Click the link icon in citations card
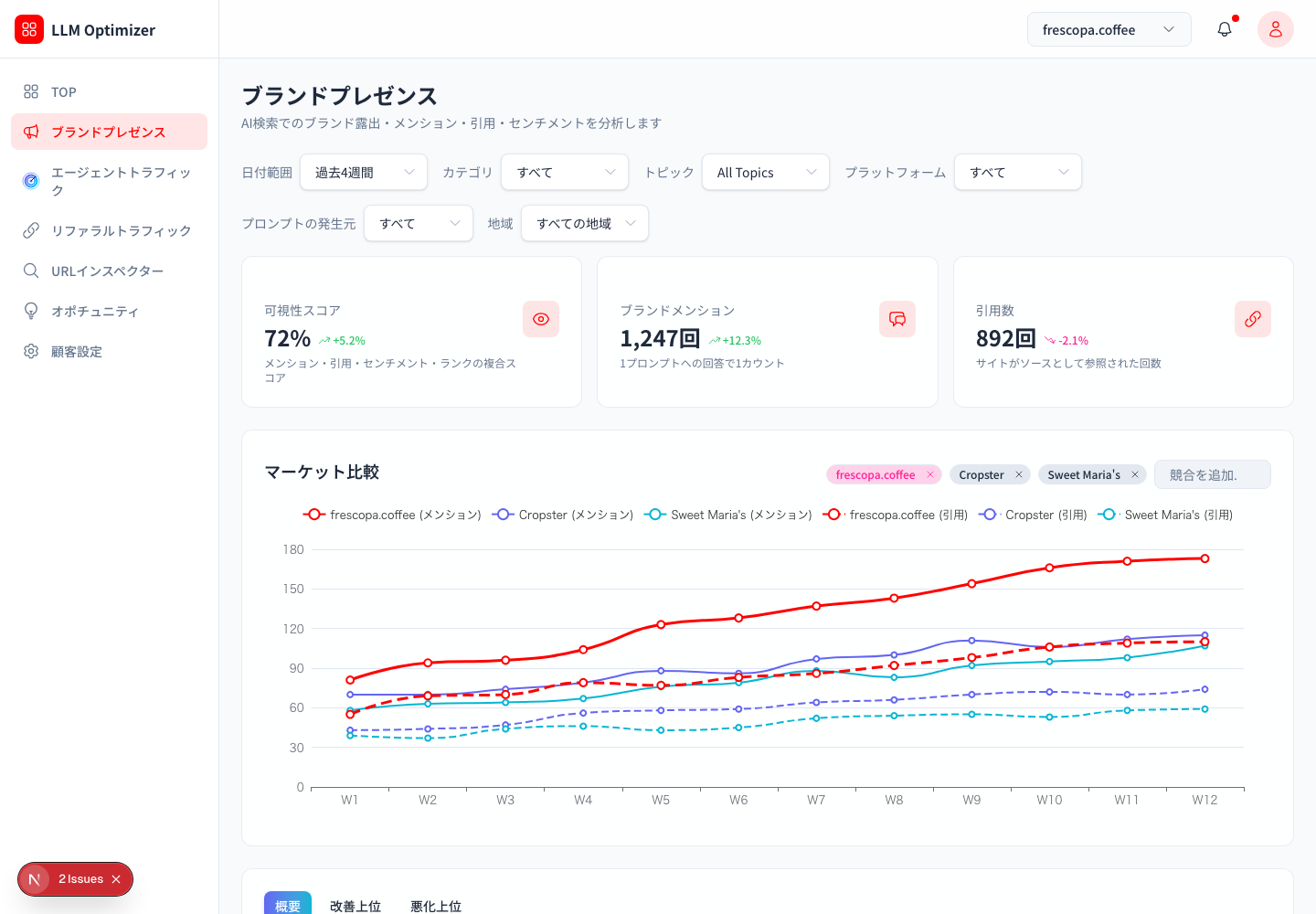The image size is (1316, 914). click(x=1253, y=319)
